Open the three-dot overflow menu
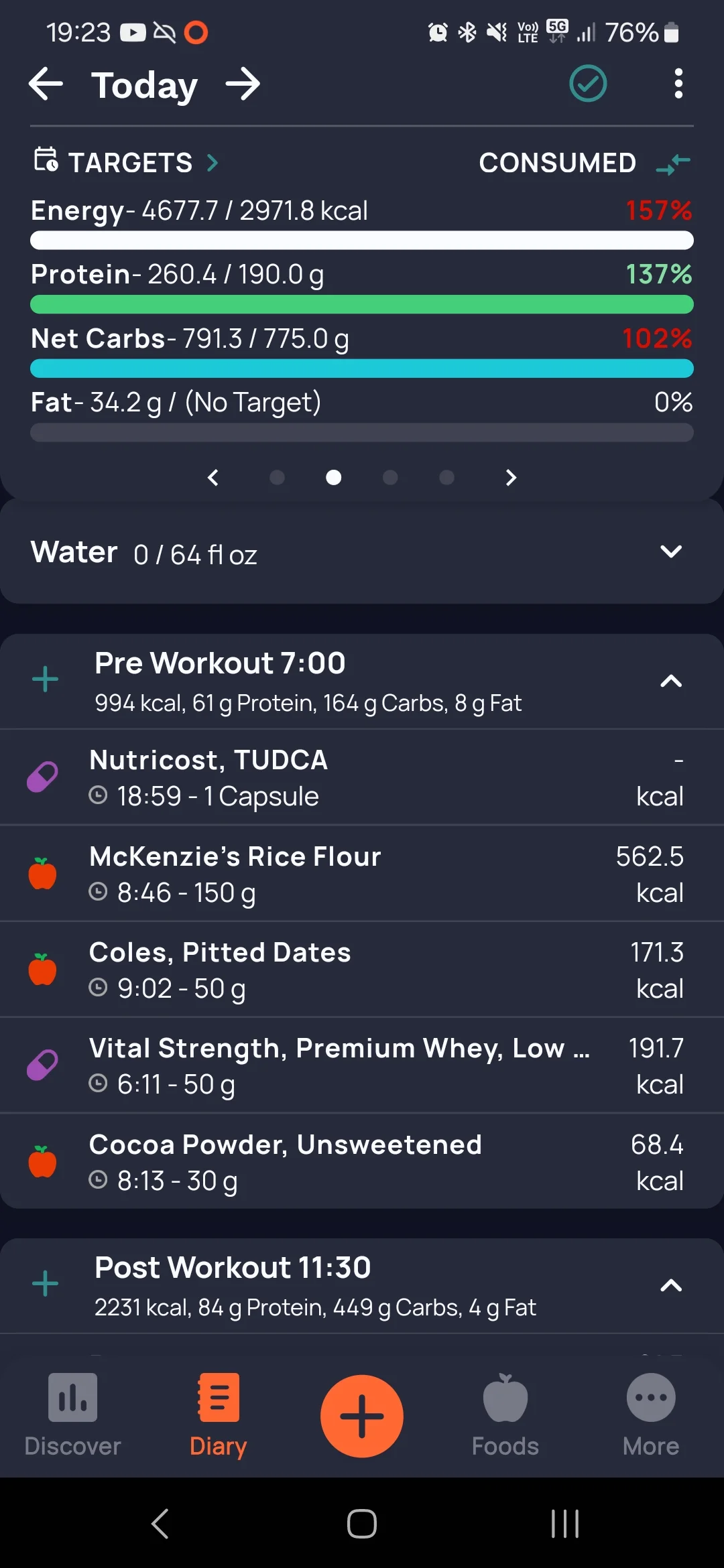The width and height of the screenshot is (724, 1568). (678, 84)
